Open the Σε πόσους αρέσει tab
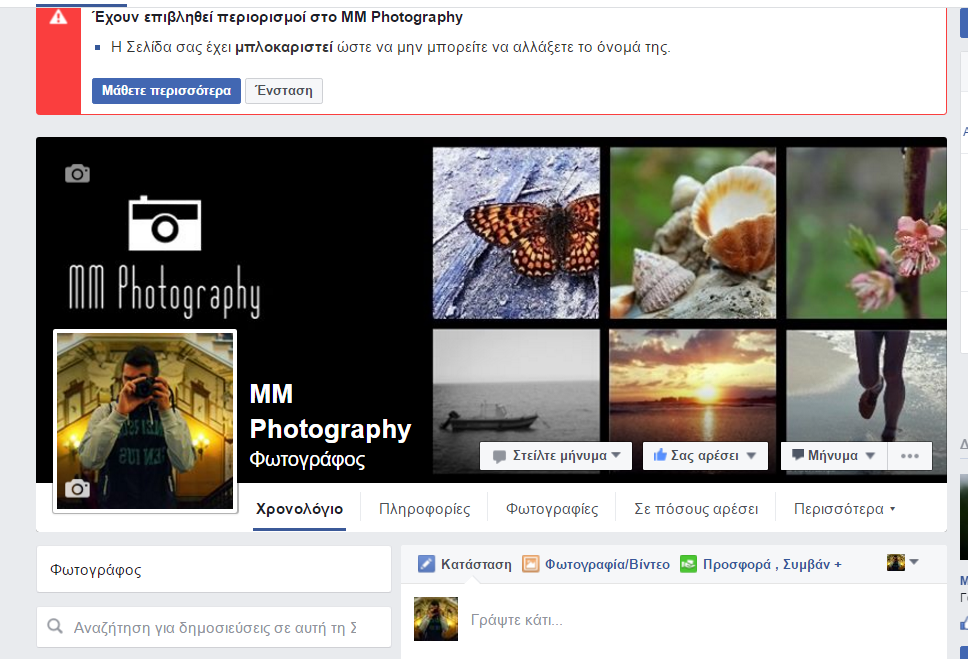The image size is (968, 659). (x=696, y=509)
